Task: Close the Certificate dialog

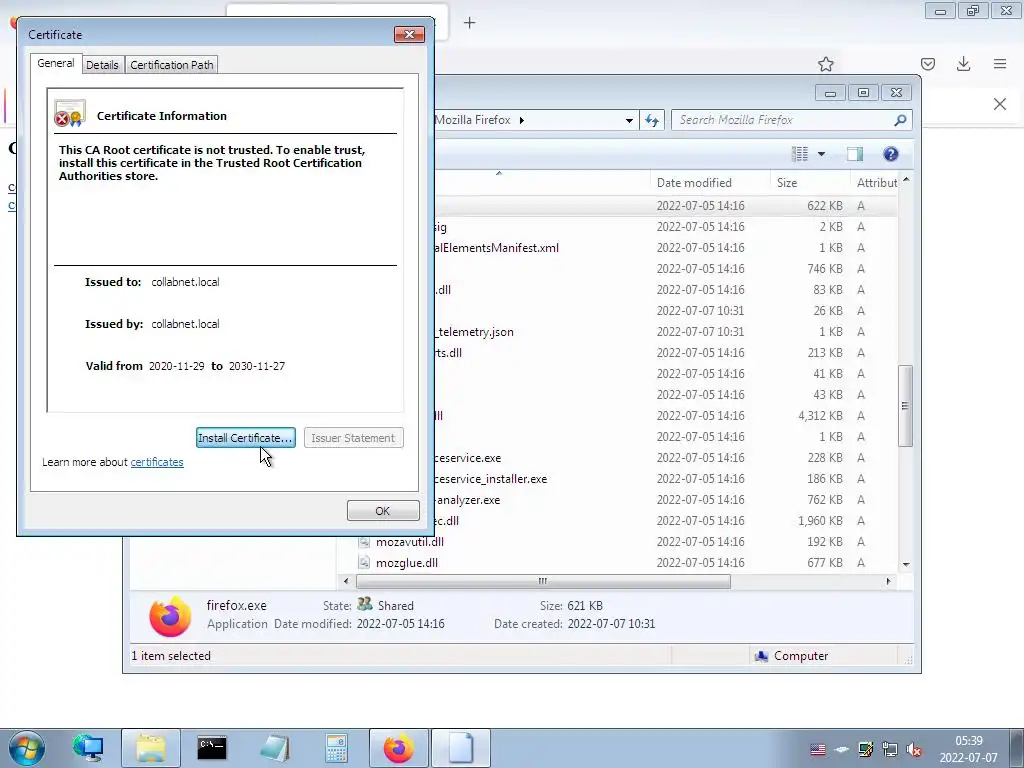Action: click(409, 34)
